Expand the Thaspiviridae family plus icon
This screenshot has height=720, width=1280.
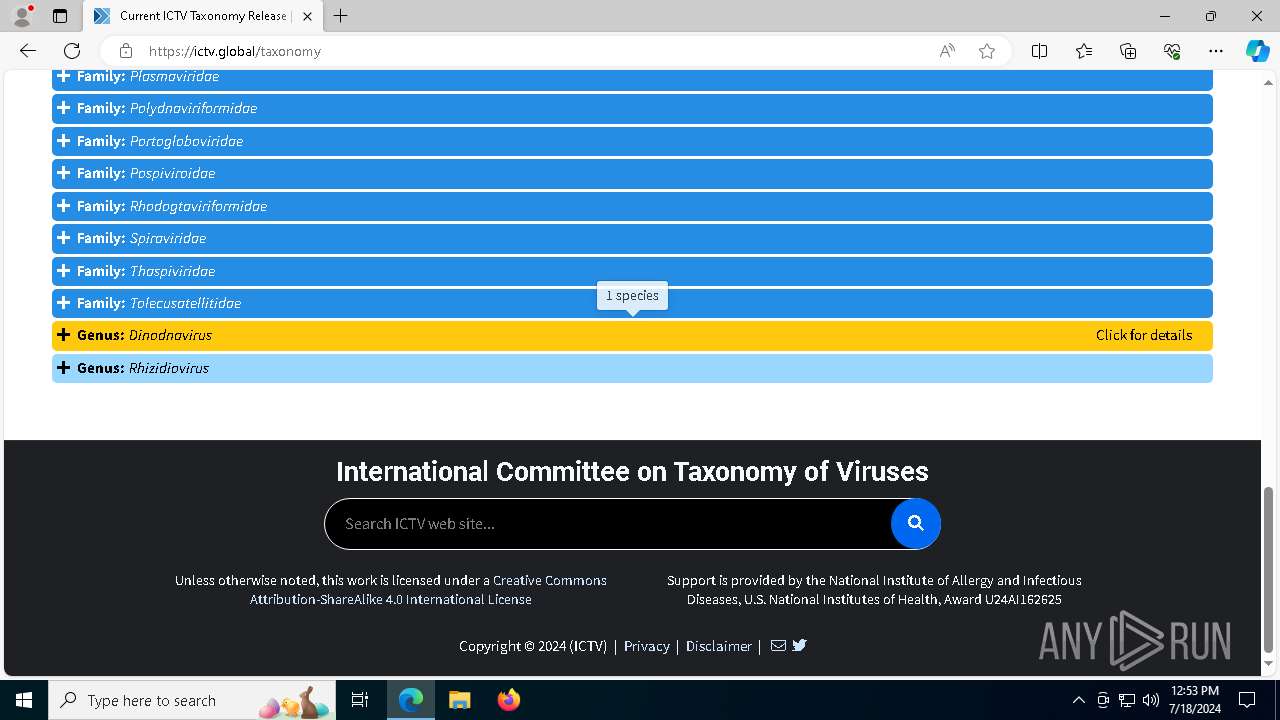point(64,271)
